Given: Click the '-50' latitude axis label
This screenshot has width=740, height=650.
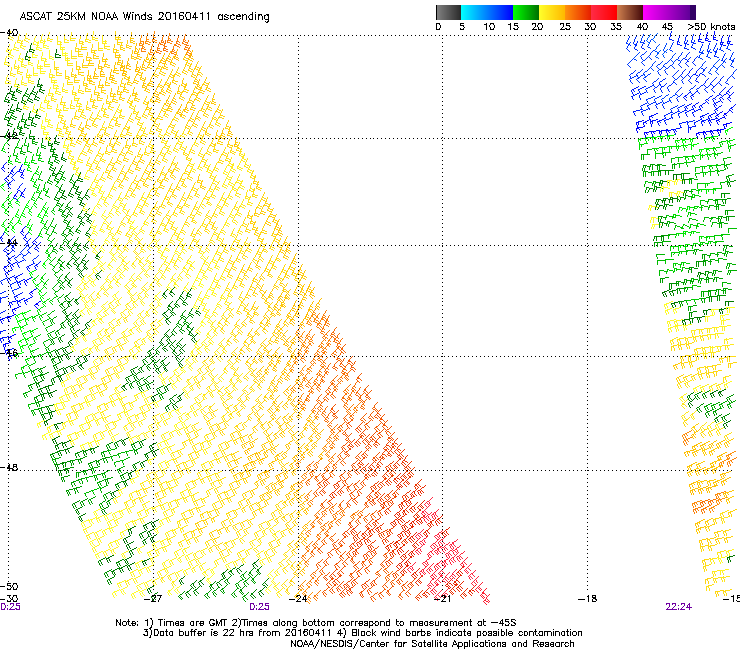Looking at the screenshot, I should tap(9, 586).
